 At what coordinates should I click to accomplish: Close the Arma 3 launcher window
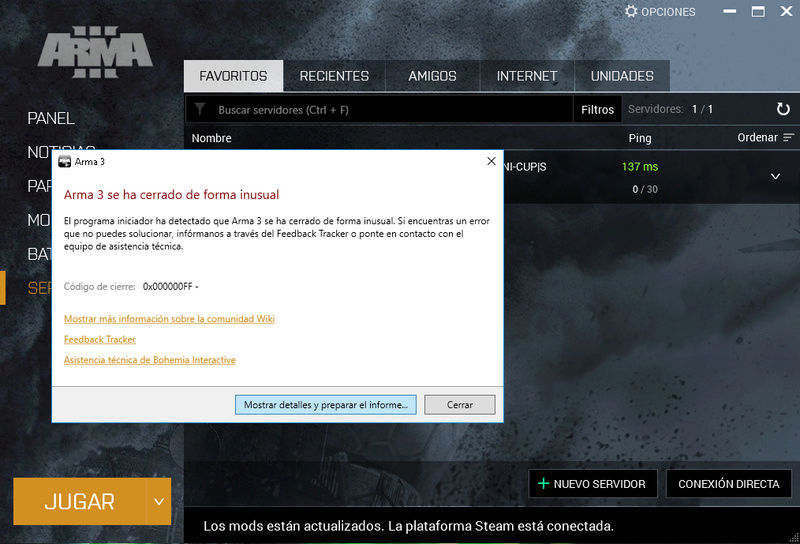point(786,11)
